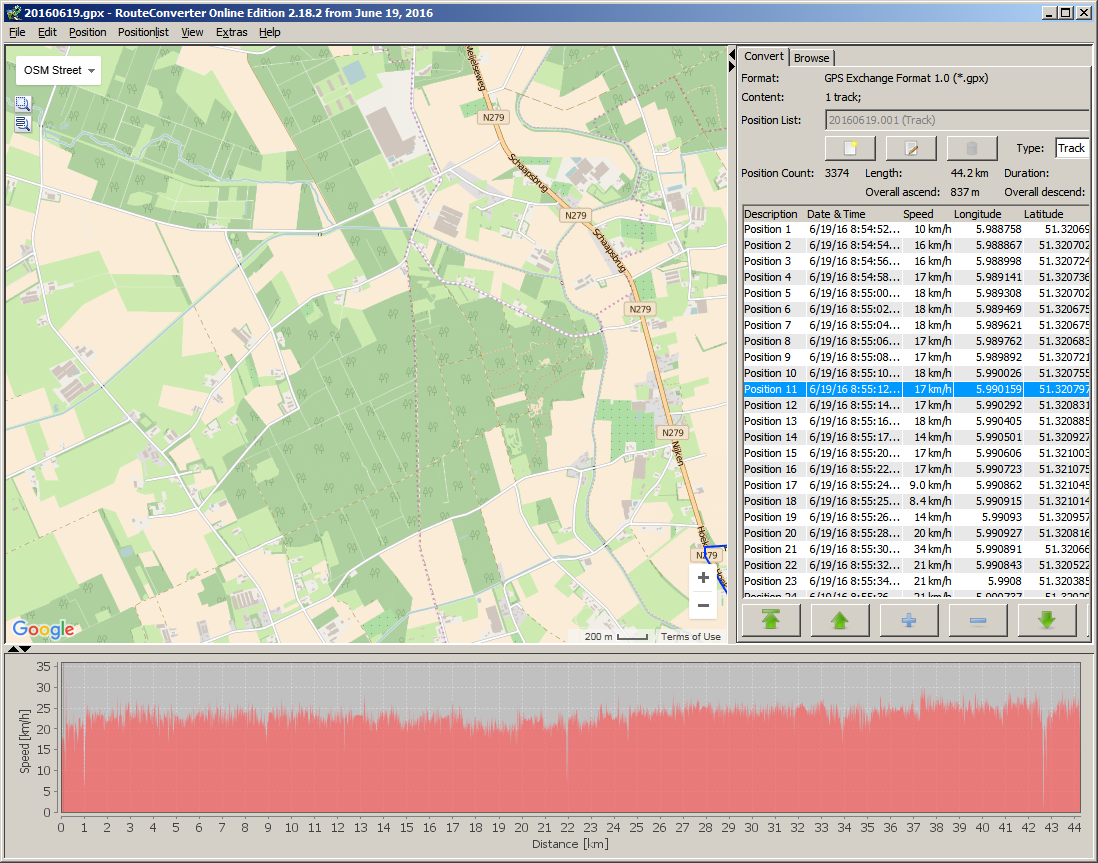1098x863 pixels.
Task: Open the Extras menu
Action: 231,32
